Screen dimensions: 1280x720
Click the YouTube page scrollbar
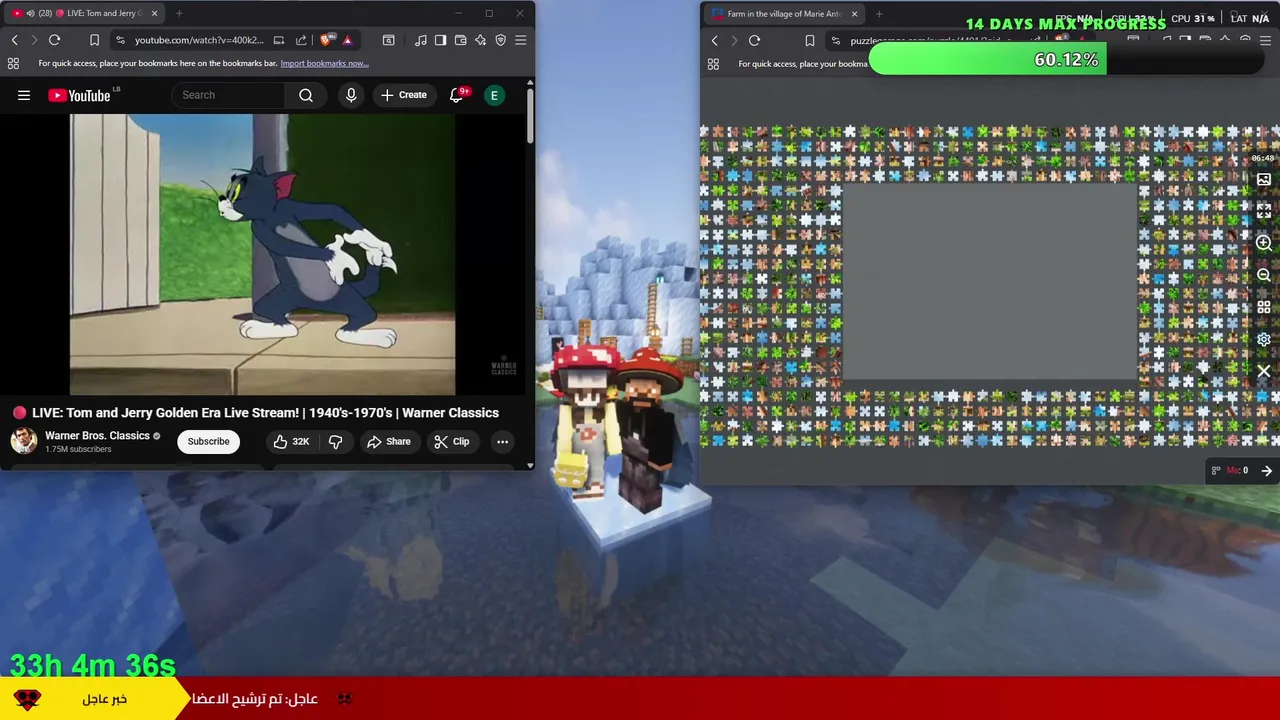pos(530,117)
